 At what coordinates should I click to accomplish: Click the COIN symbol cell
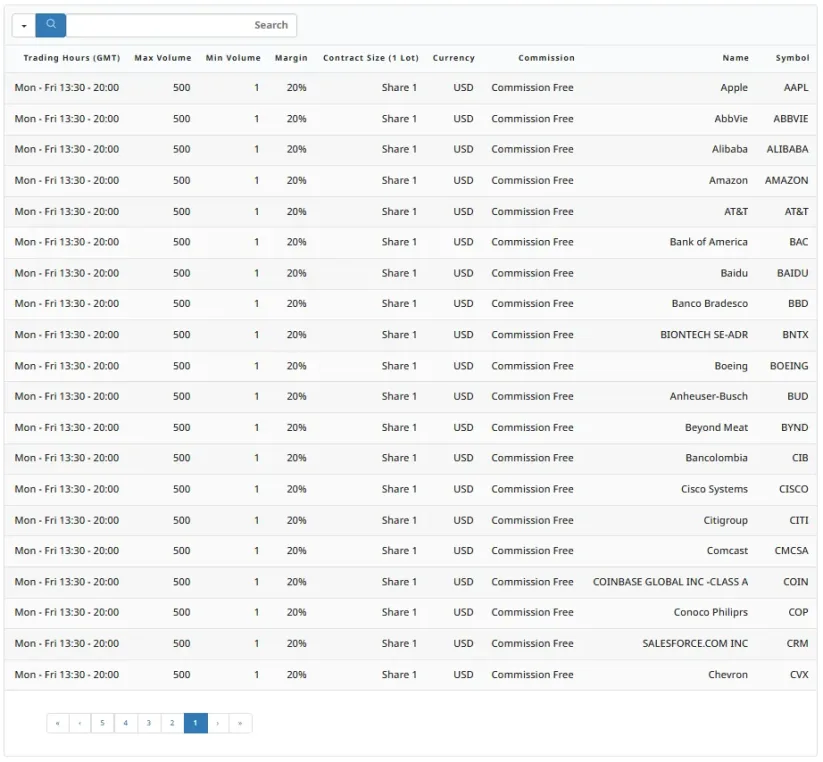tap(796, 582)
